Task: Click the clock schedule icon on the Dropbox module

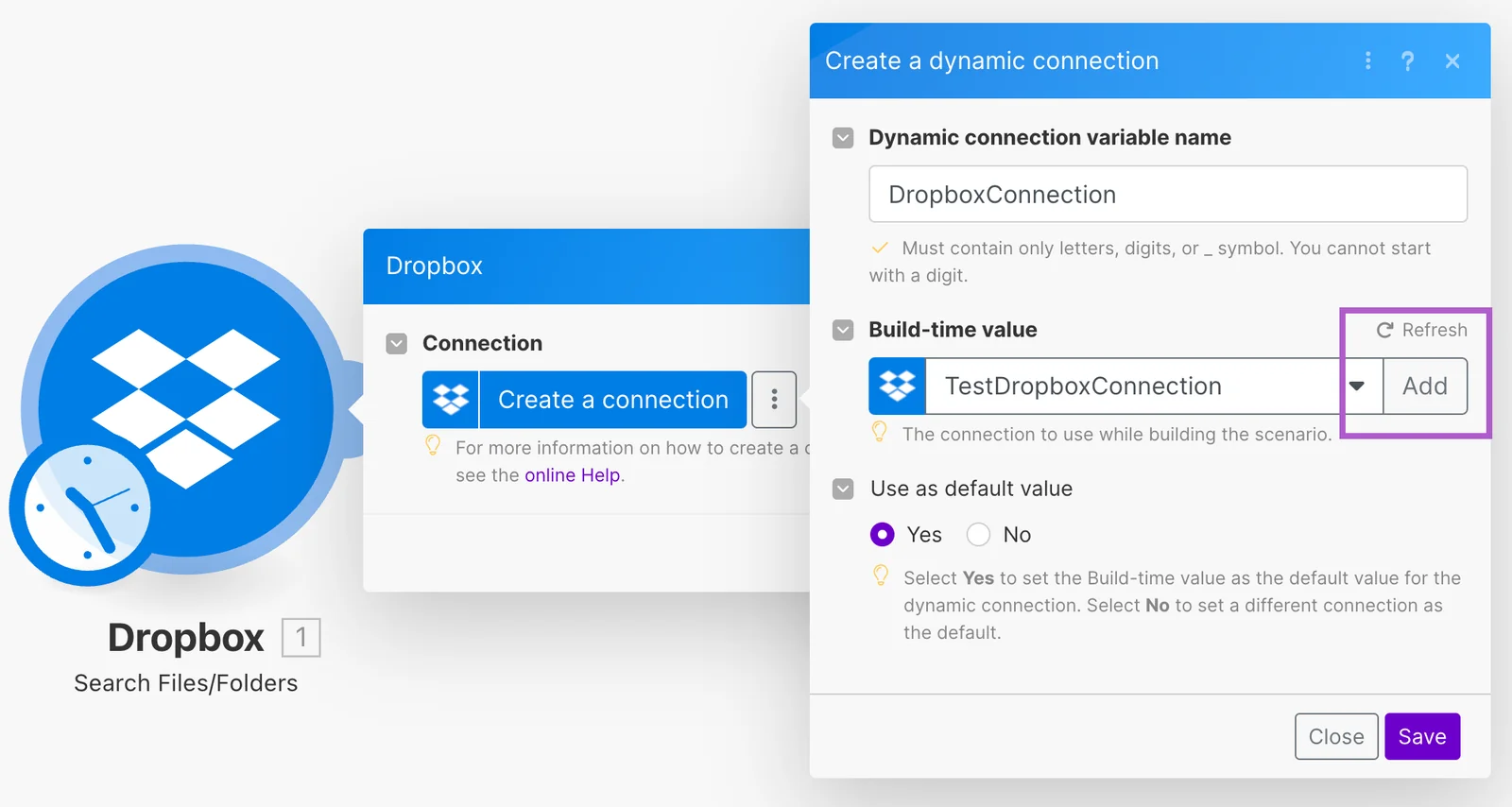Action: click(x=87, y=508)
